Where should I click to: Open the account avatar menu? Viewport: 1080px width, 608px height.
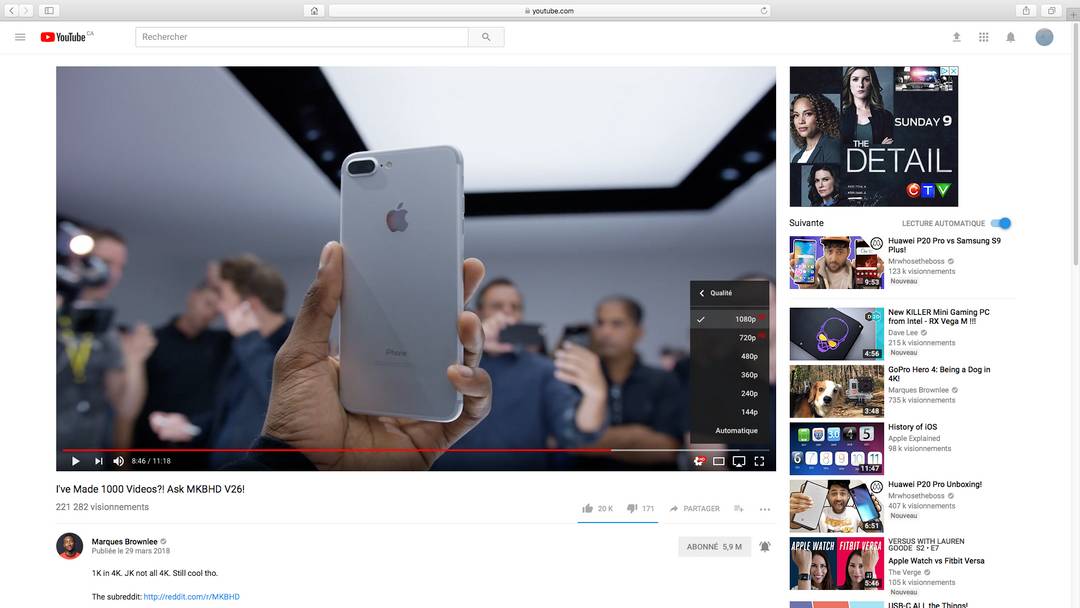[x=1044, y=37]
